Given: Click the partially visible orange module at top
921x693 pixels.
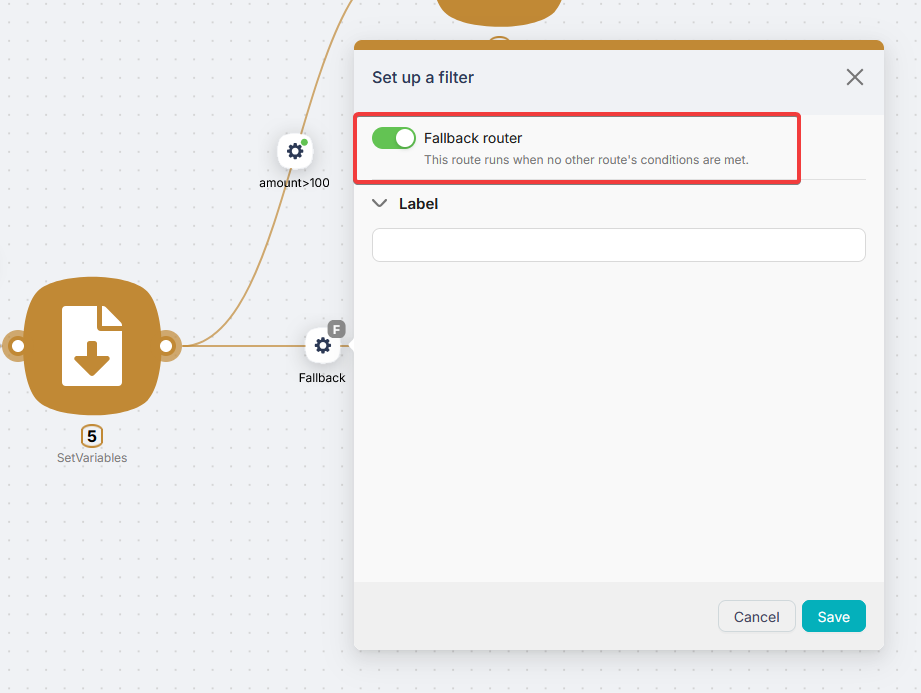Looking at the screenshot, I should [498, 10].
